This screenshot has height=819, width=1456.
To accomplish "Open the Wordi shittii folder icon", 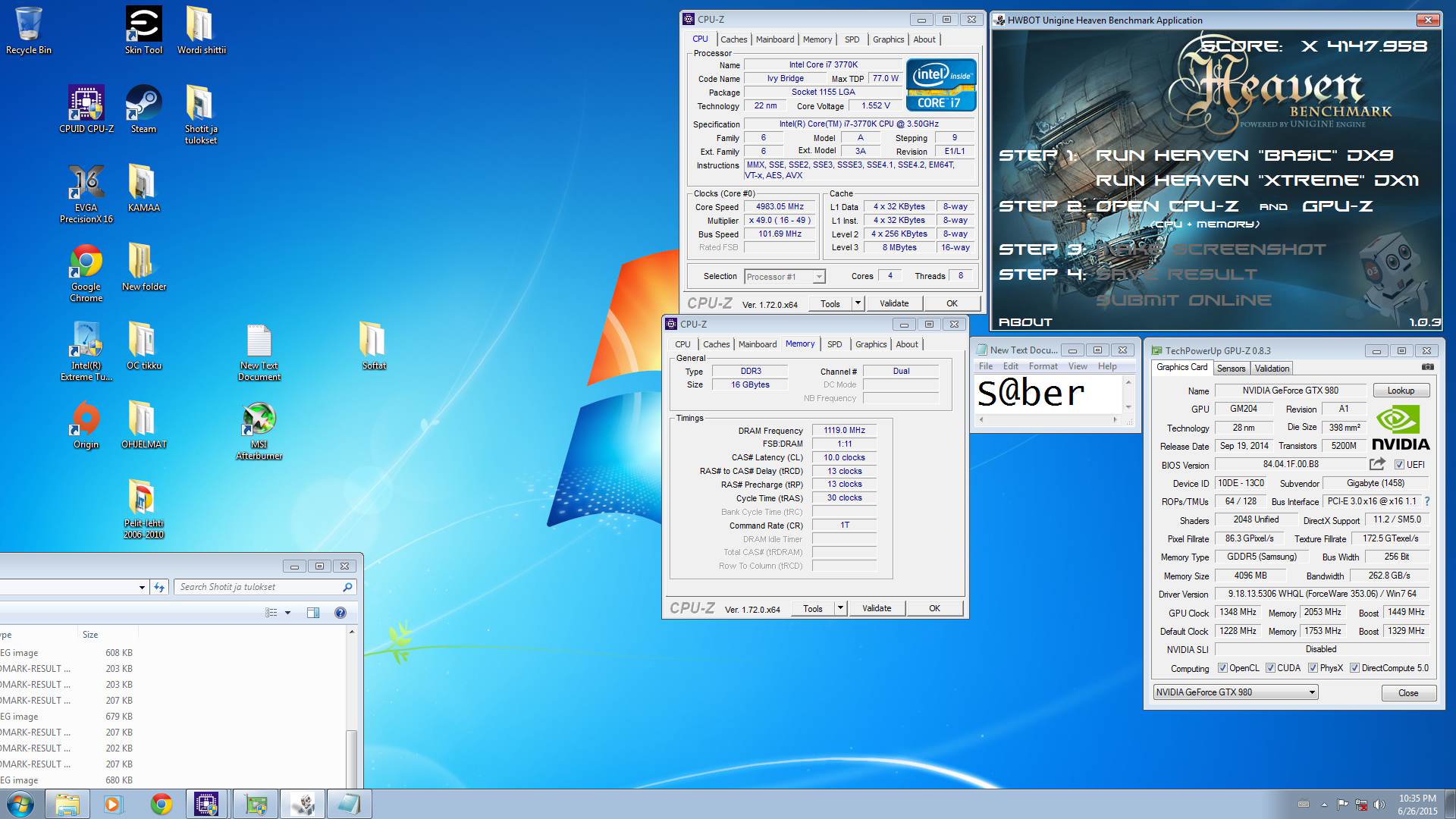I will [x=201, y=30].
